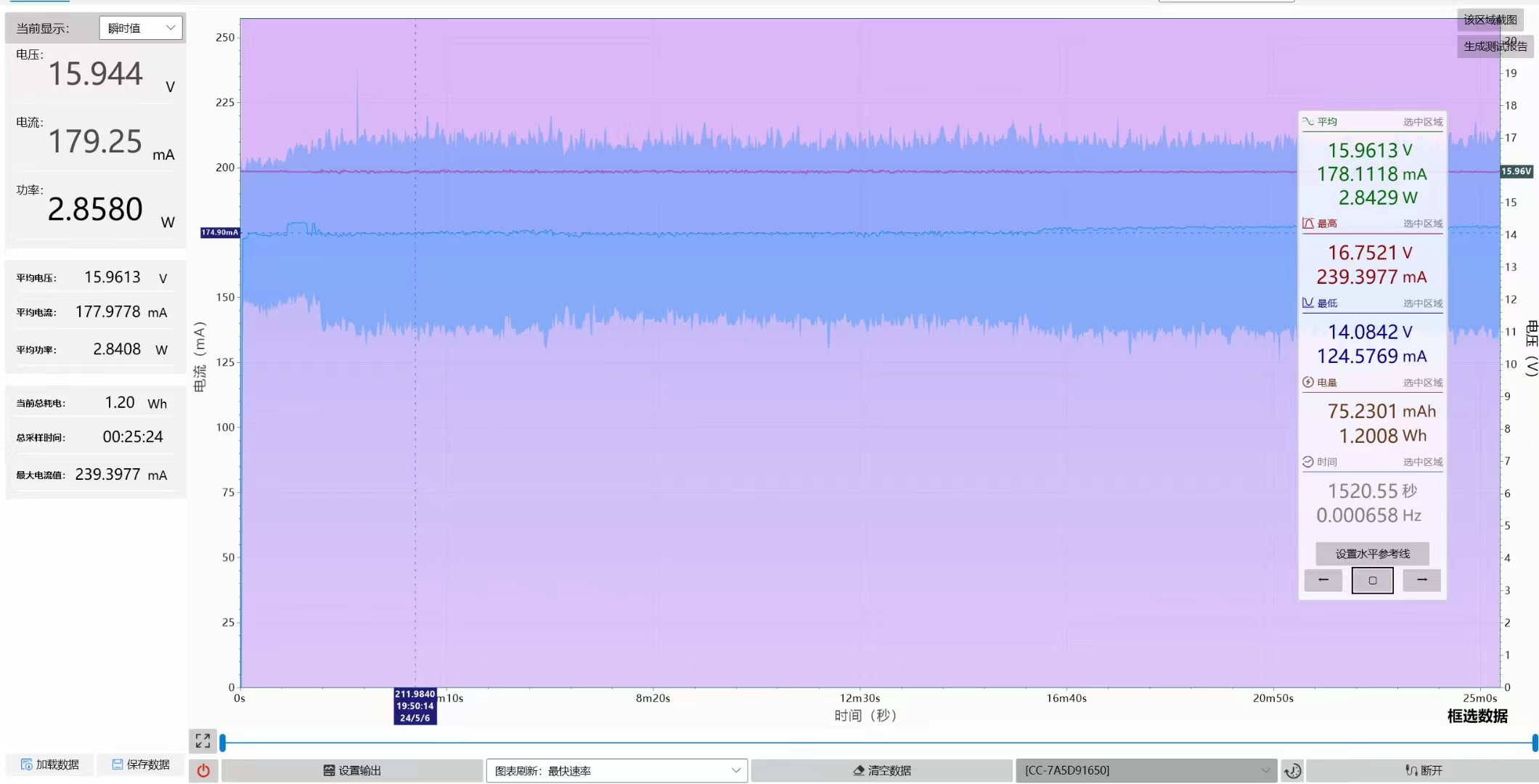Click the average voltage value 15.9613 in left panel
This screenshot has width=1539, height=784.
point(113,277)
